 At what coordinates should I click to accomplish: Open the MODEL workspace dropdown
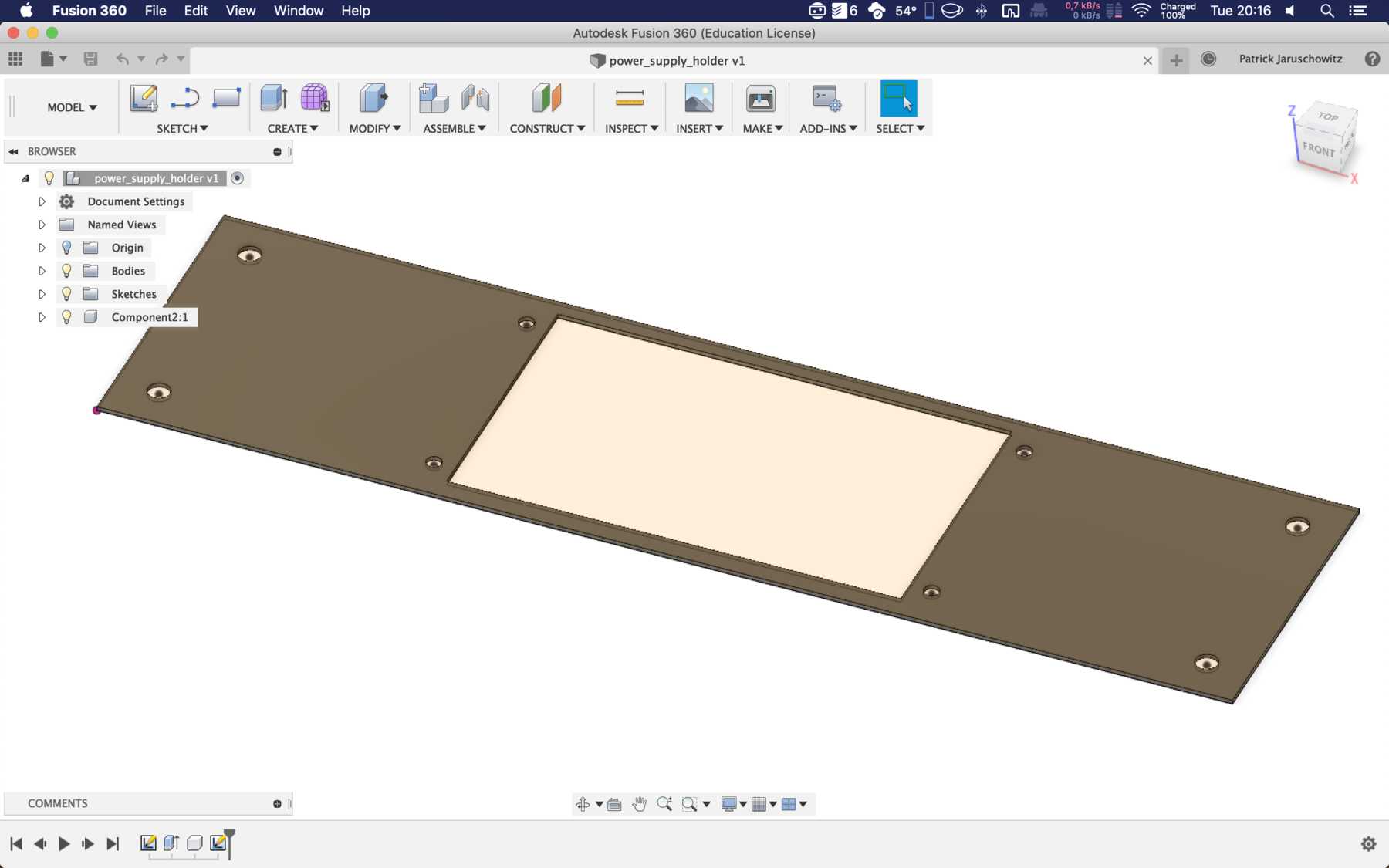[72, 107]
